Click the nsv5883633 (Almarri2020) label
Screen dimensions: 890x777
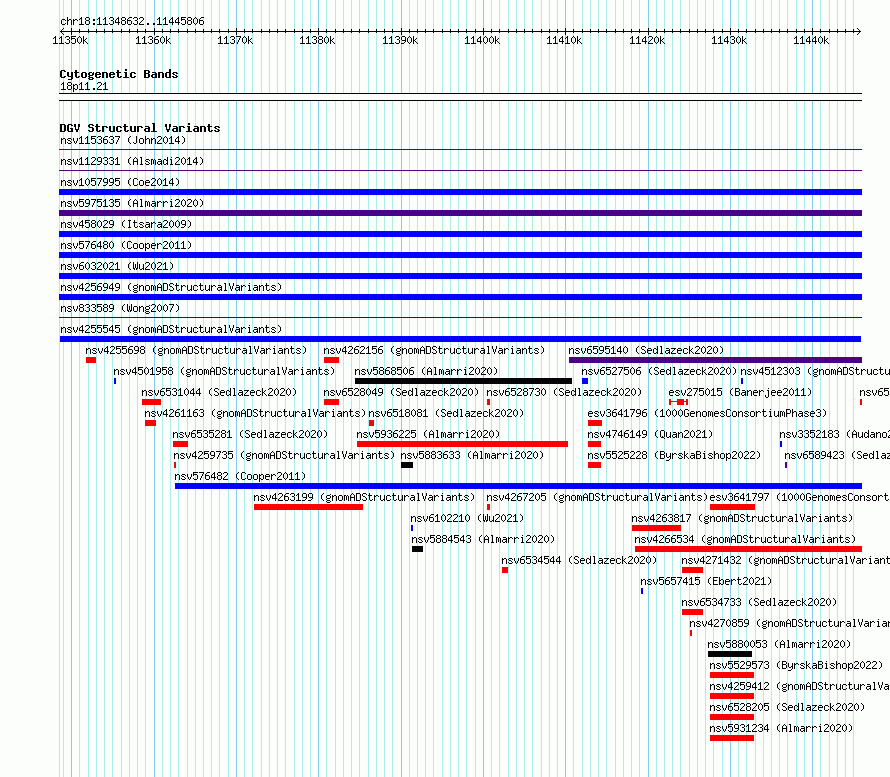coord(472,455)
